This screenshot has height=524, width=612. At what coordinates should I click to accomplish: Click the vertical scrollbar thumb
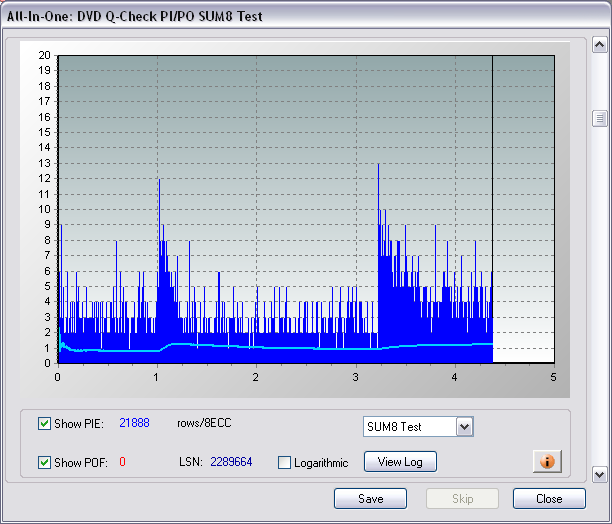tap(600, 118)
